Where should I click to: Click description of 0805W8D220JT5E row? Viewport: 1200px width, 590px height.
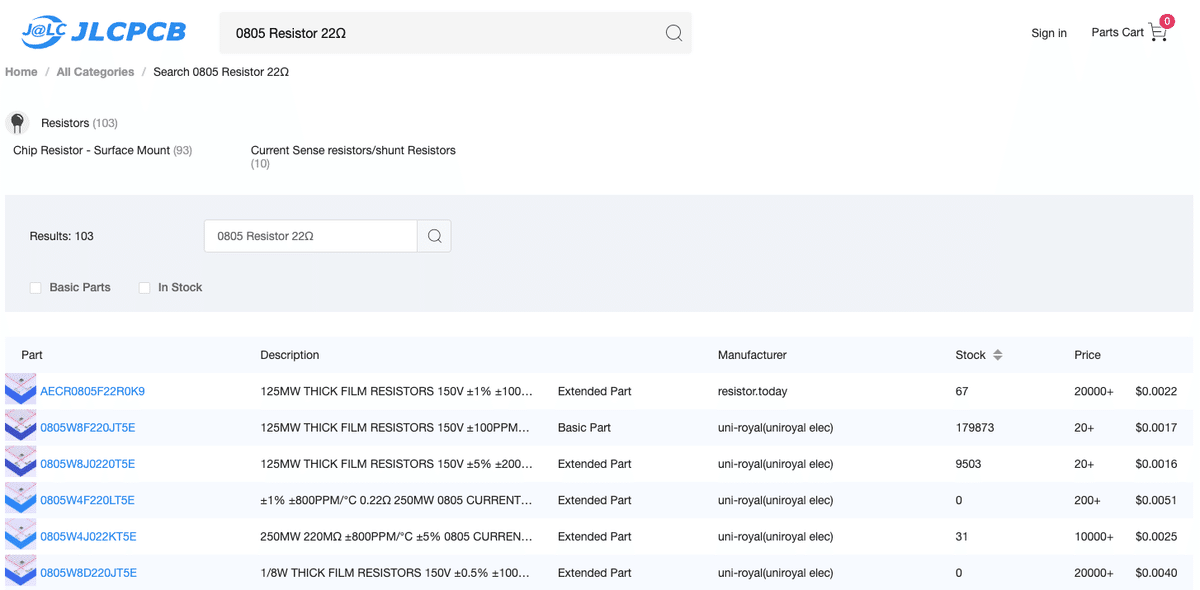tap(396, 573)
